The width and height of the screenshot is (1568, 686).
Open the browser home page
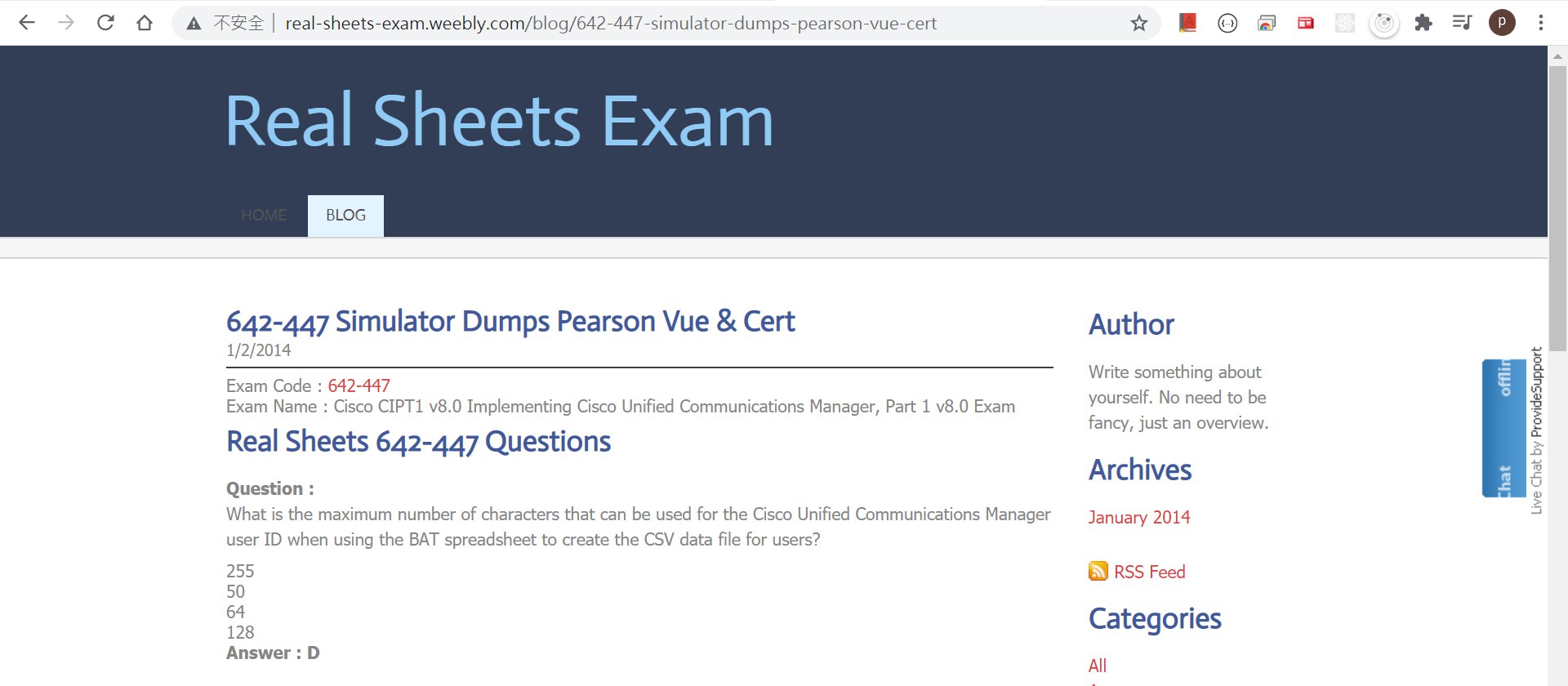point(145,23)
